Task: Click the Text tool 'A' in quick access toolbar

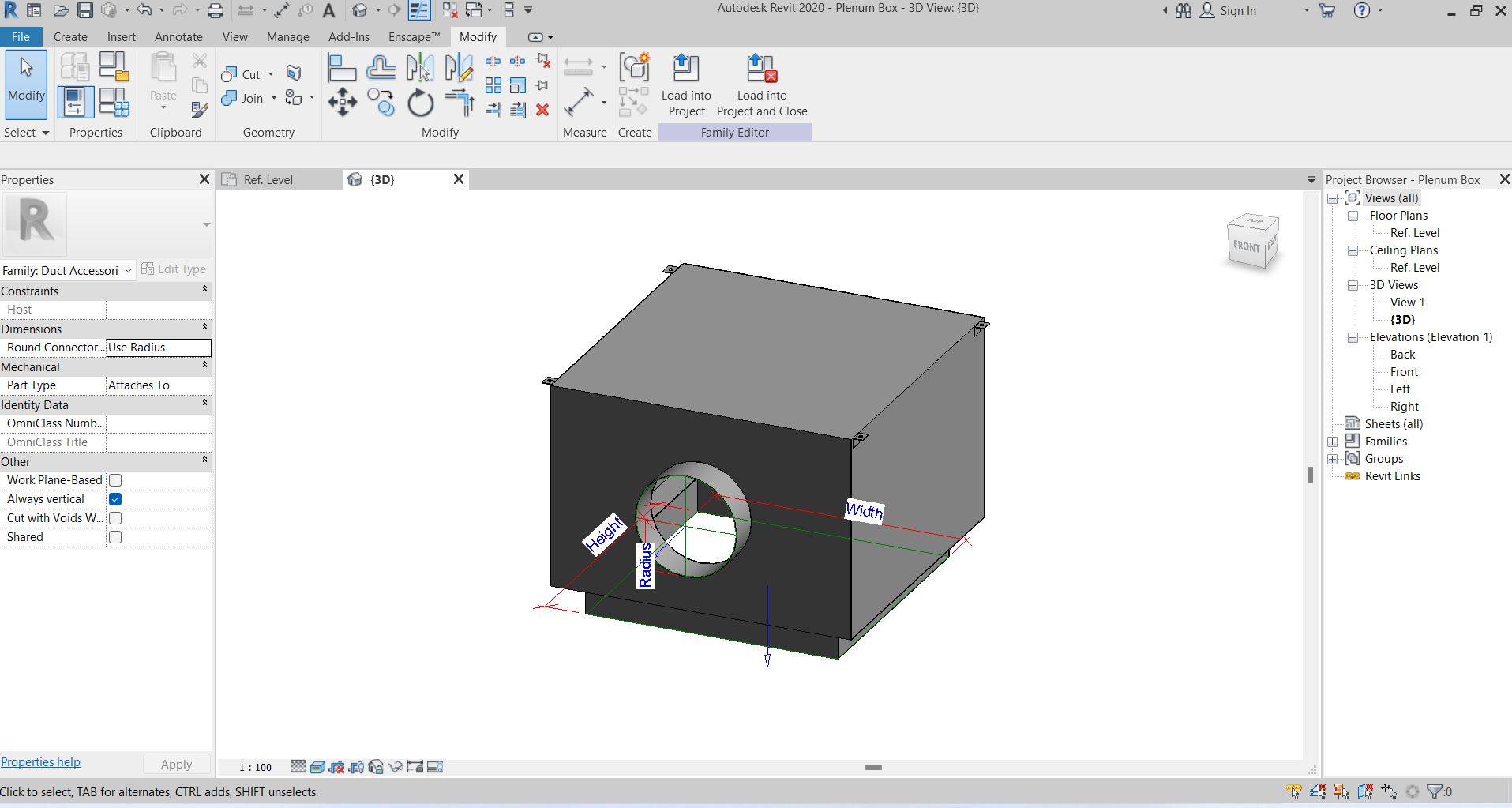Action: [329, 10]
